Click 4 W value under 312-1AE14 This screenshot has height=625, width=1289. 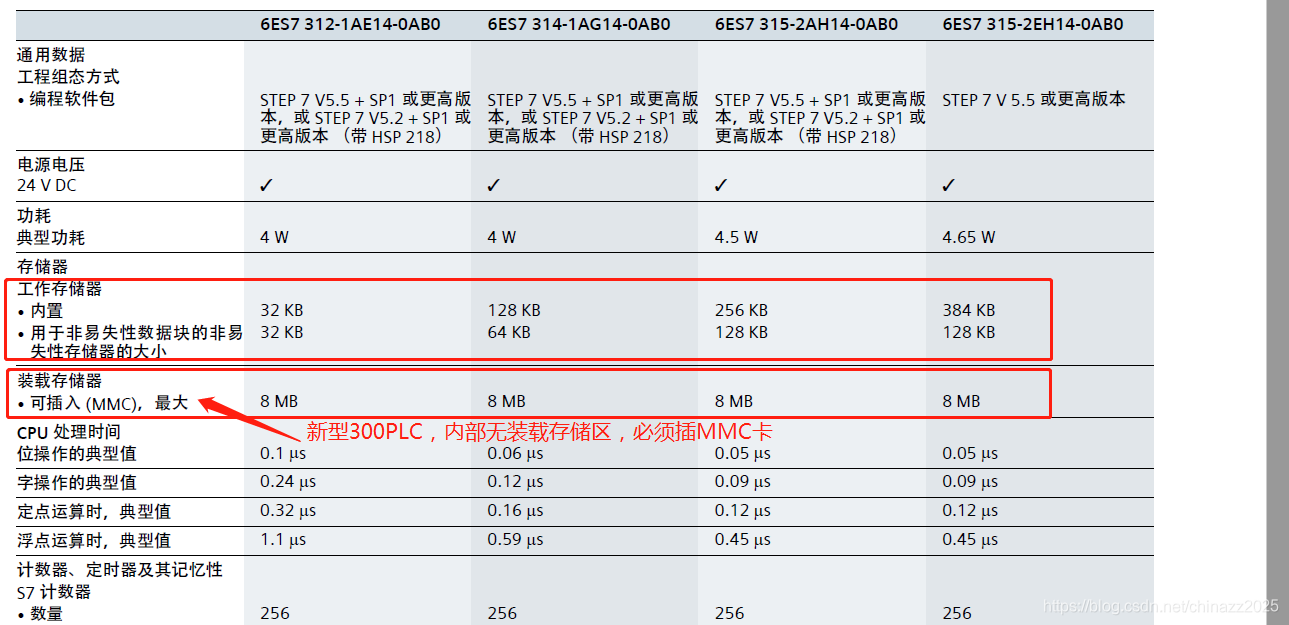point(275,238)
